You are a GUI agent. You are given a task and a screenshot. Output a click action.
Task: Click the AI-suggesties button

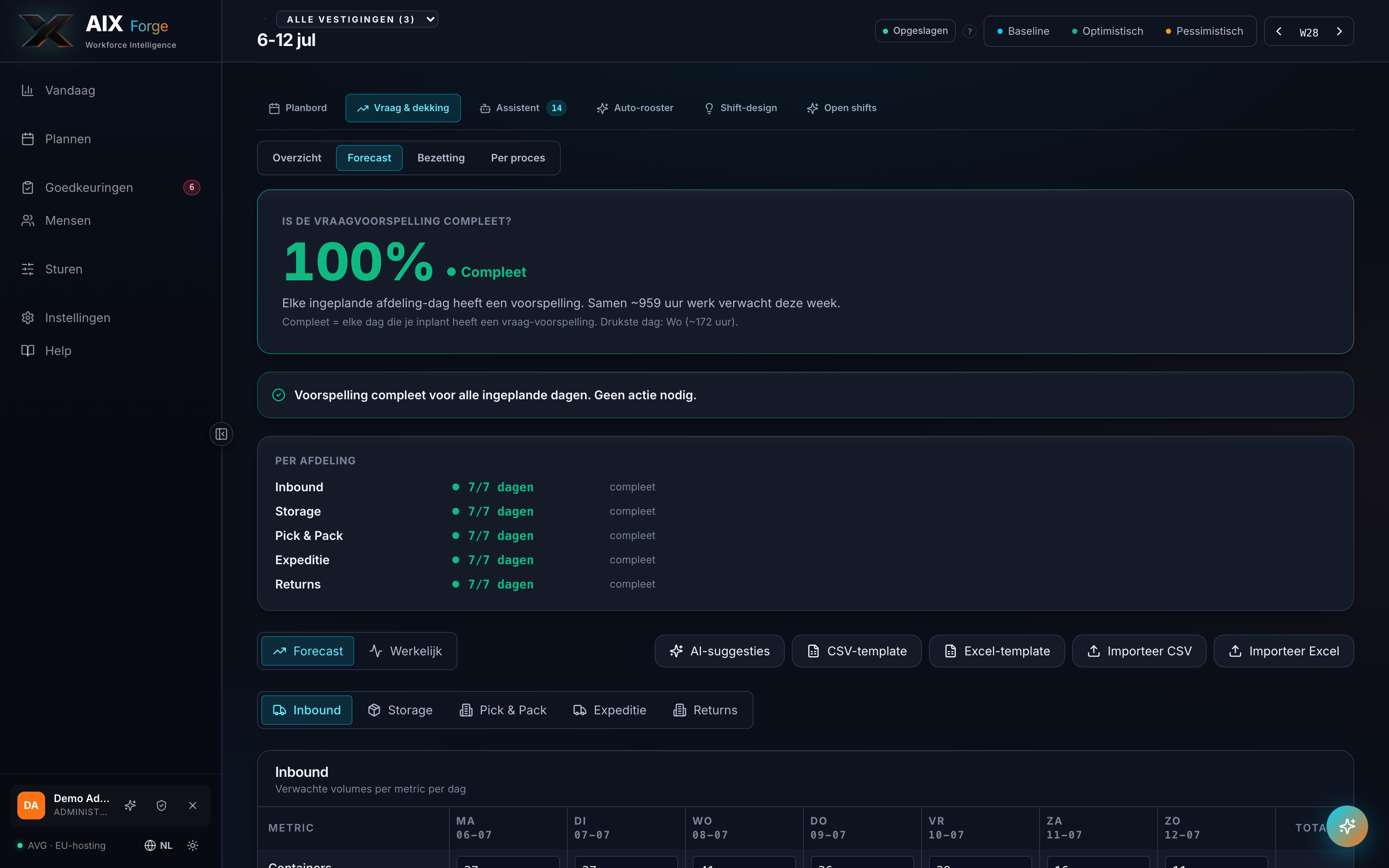(x=719, y=651)
